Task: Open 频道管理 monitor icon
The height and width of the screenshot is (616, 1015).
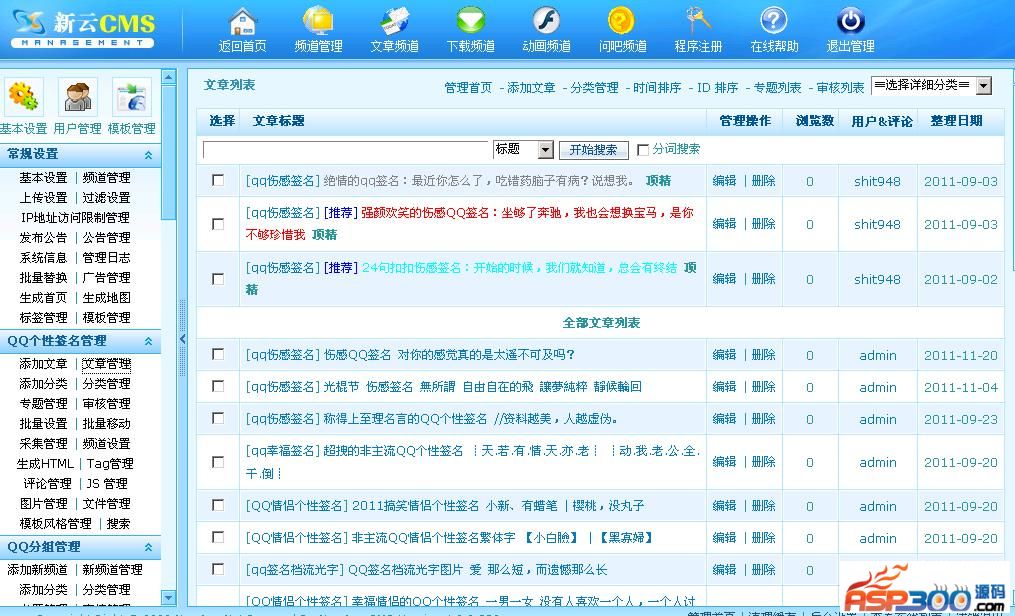Action: pyautogui.click(x=318, y=21)
